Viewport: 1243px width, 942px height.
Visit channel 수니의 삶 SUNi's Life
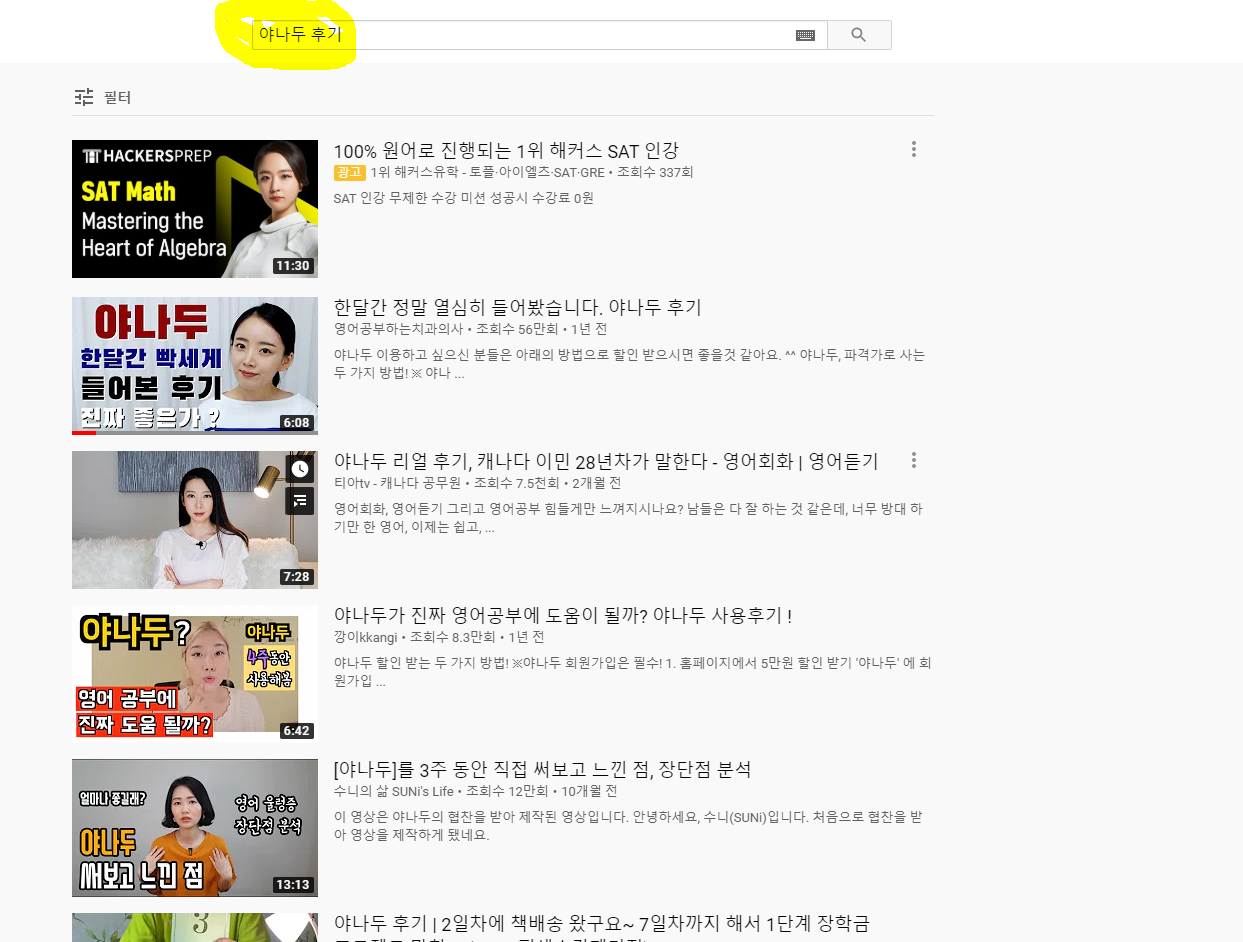coord(394,791)
